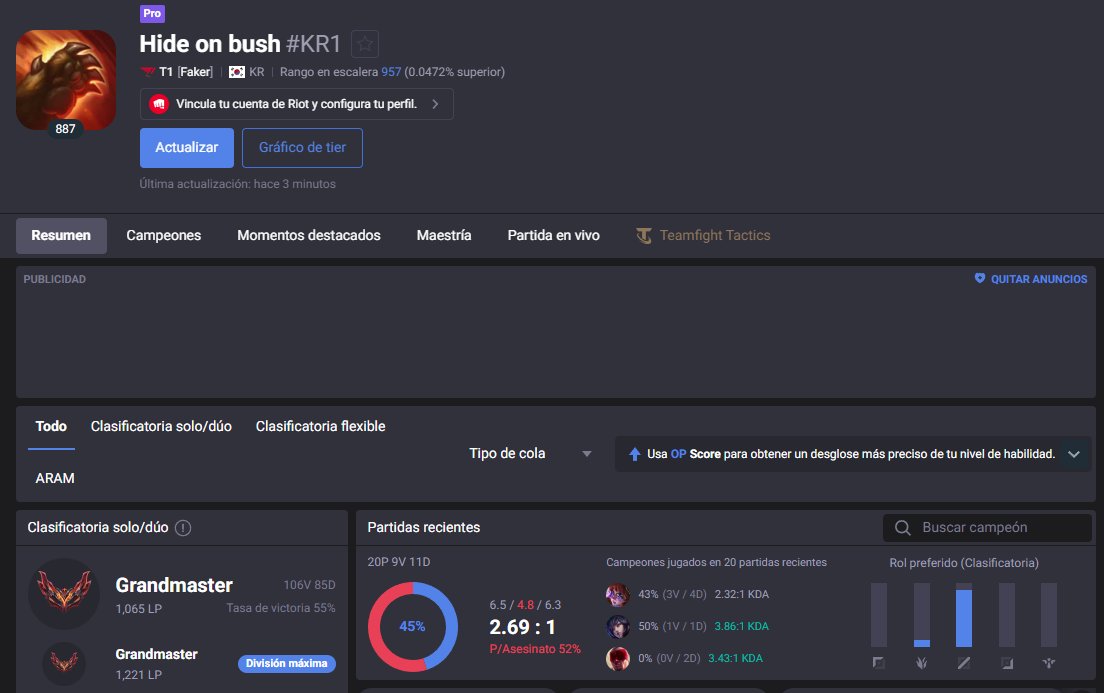This screenshot has height=693, width=1104.
Task: Click QUITAR ANUNCIOS link
Action: [1039, 280]
